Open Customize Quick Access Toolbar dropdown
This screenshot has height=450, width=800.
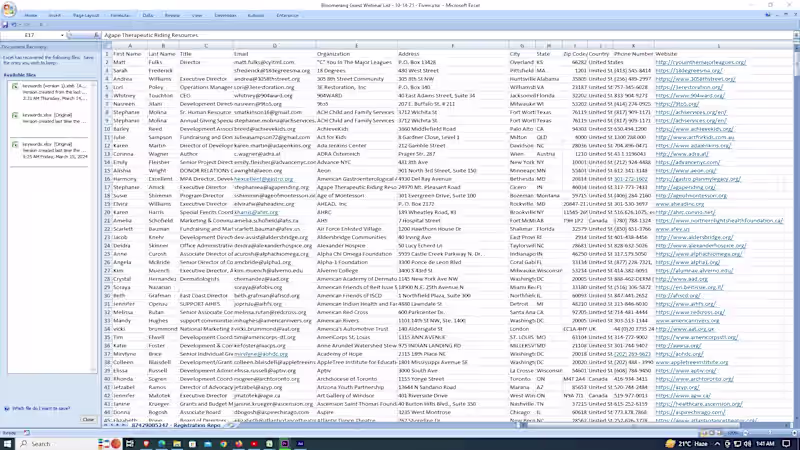tap(41, 24)
